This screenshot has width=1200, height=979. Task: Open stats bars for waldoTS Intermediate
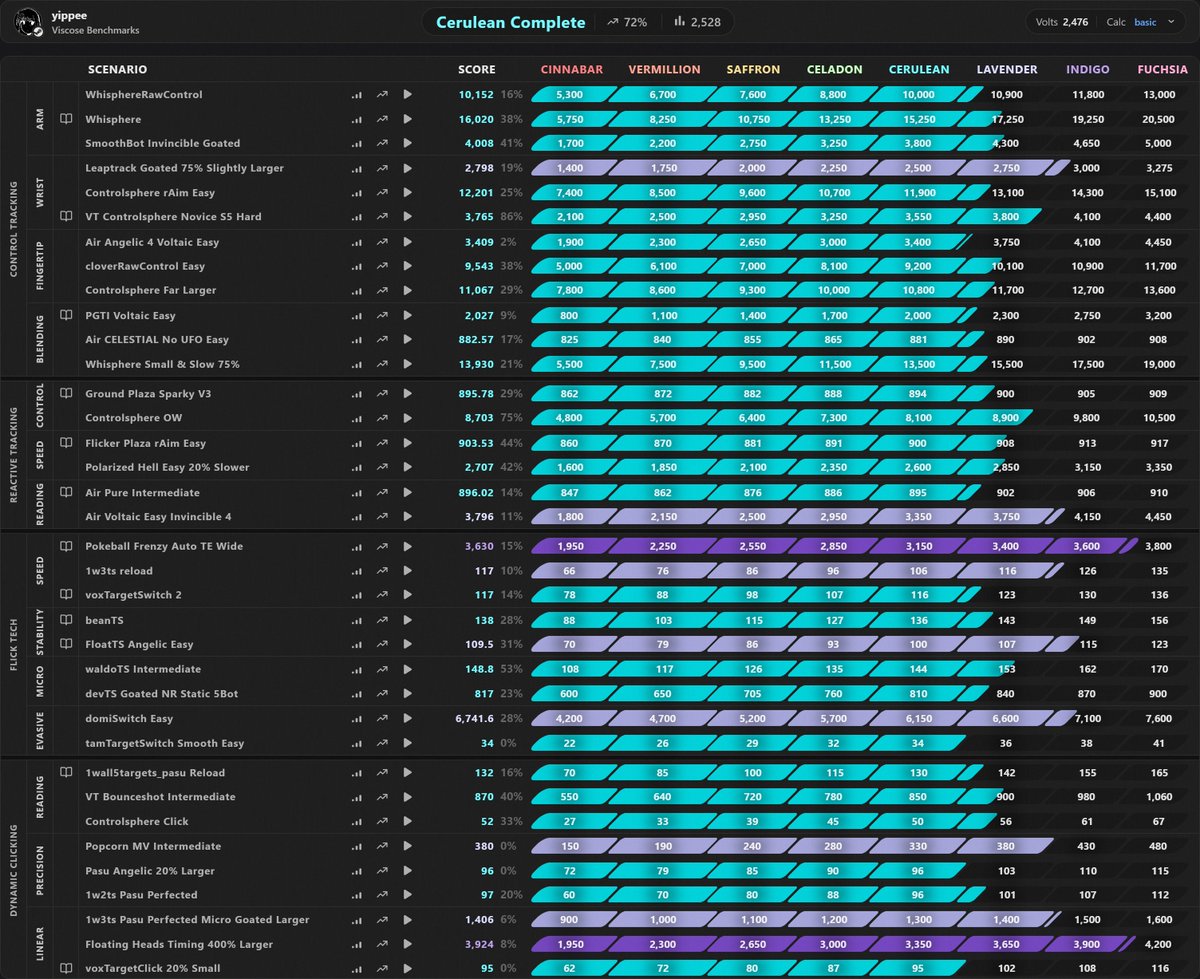tap(356, 669)
